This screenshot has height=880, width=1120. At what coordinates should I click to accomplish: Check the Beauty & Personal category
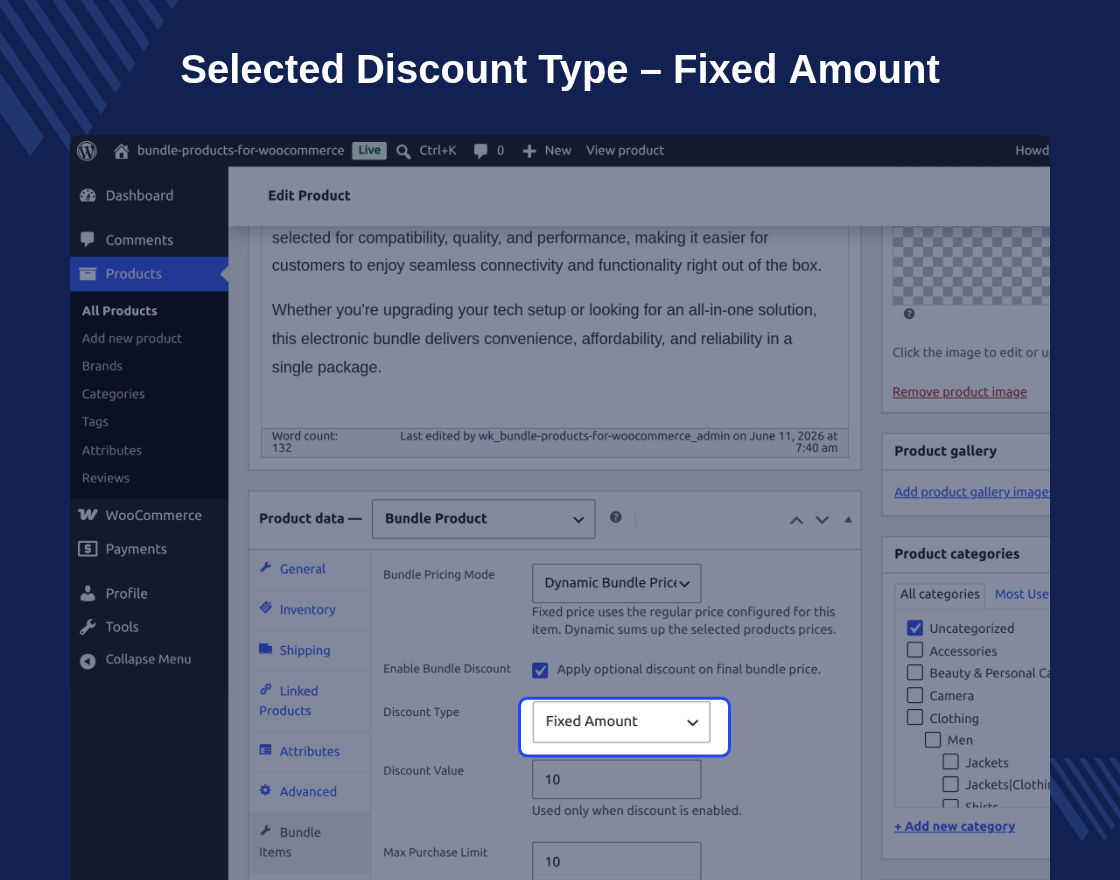(915, 672)
